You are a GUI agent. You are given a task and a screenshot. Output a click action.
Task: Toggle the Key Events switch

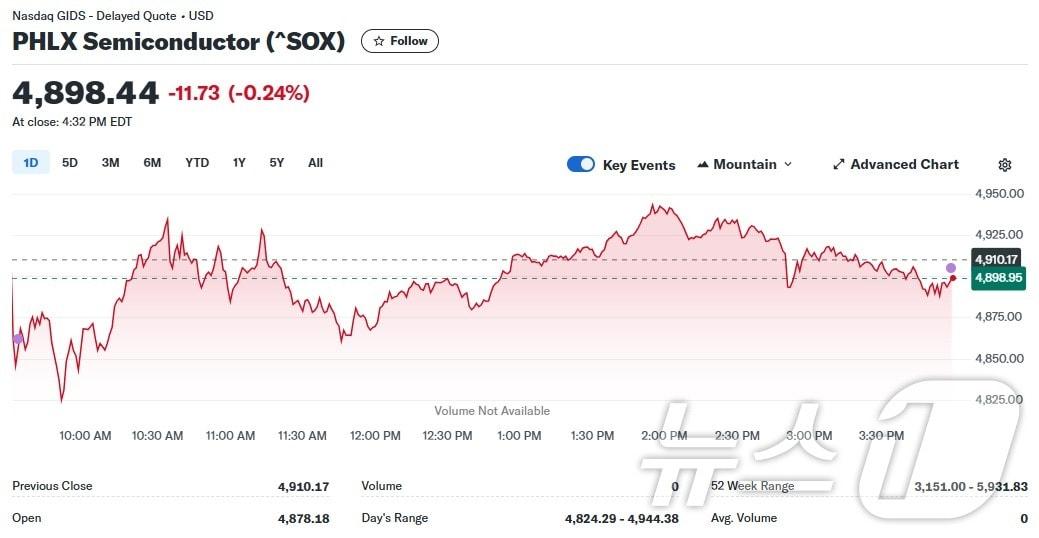tap(580, 165)
